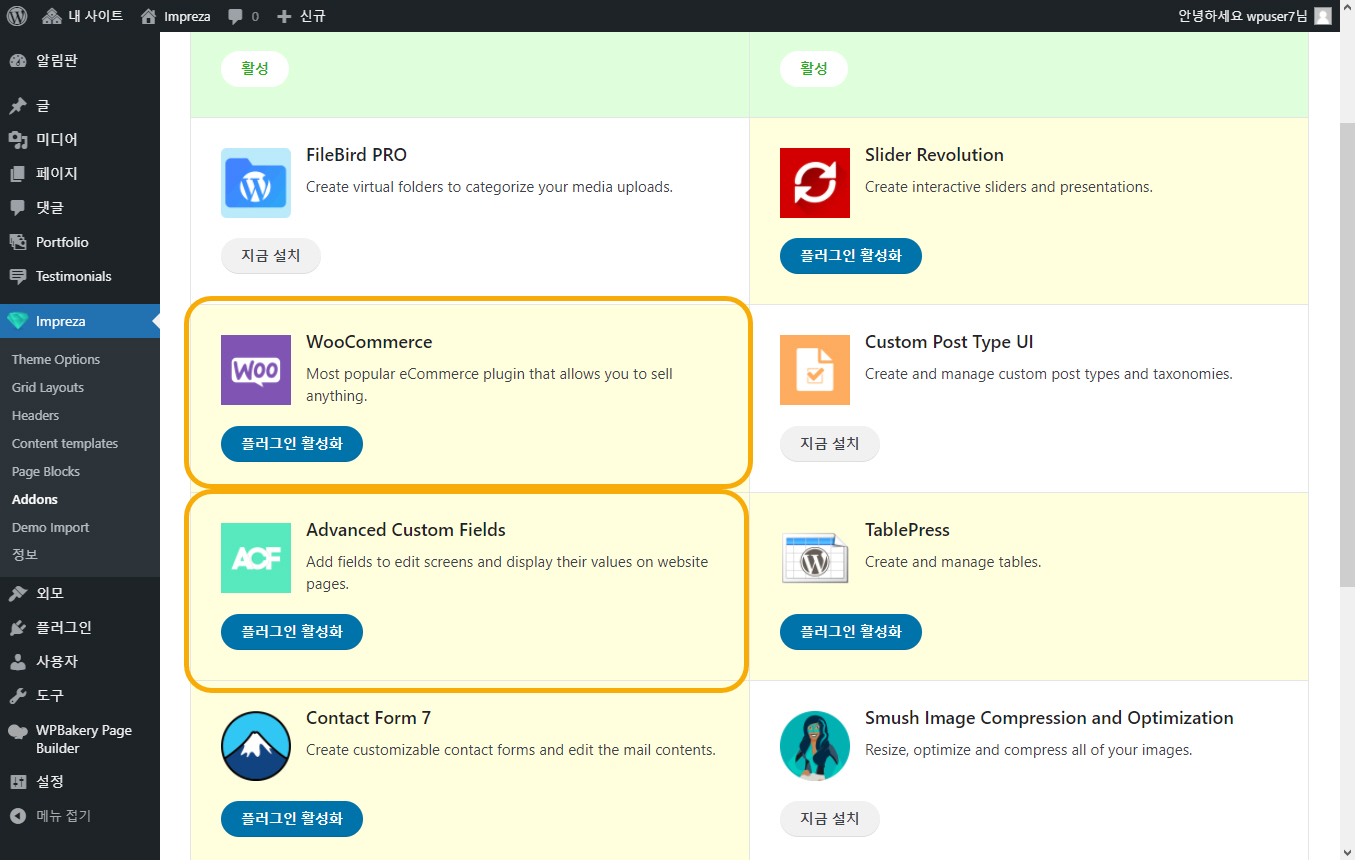Click the 미디어 media icon

(17, 140)
